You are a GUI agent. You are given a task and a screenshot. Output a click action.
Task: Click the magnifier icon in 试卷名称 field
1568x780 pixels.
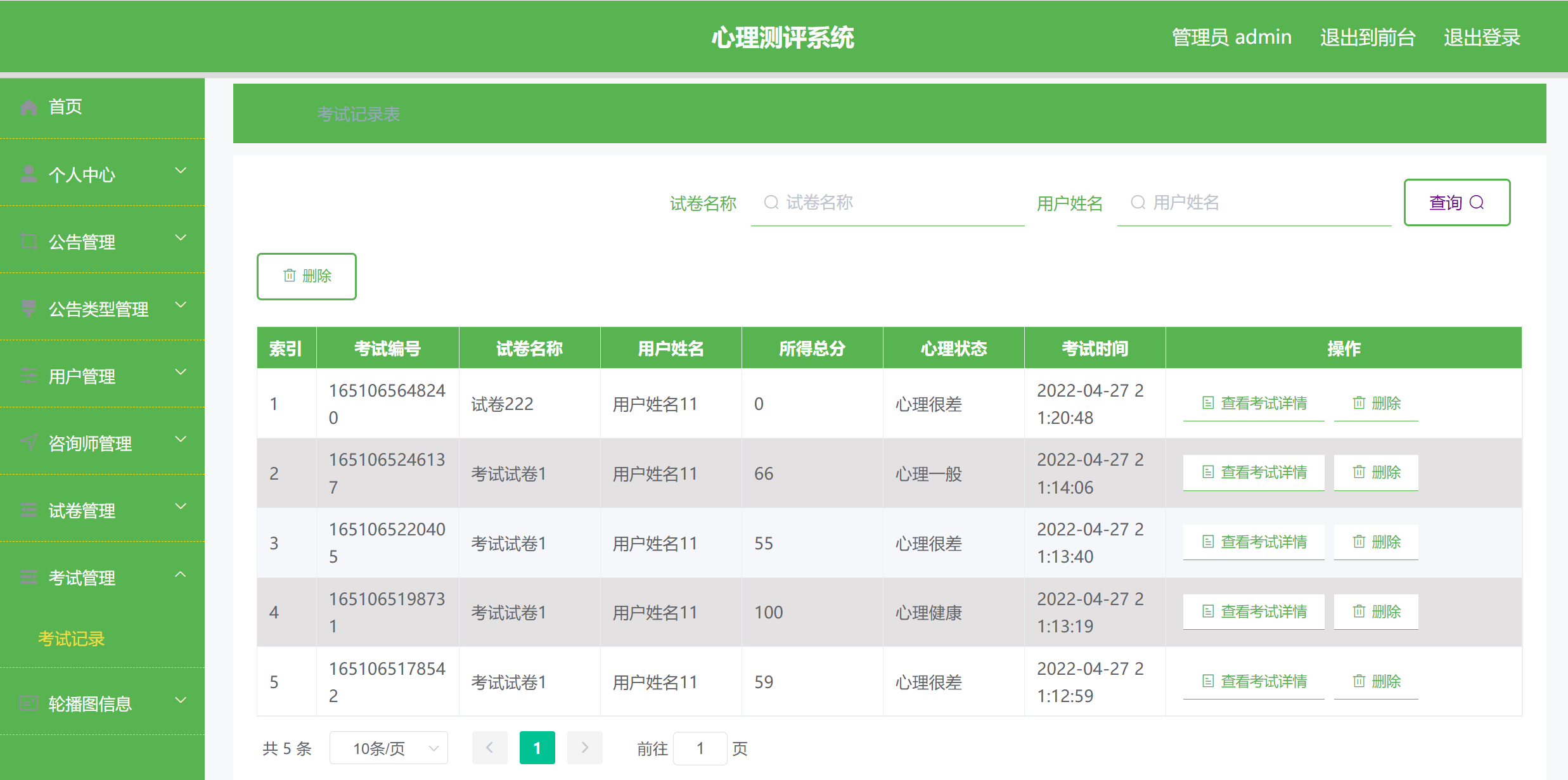[771, 202]
